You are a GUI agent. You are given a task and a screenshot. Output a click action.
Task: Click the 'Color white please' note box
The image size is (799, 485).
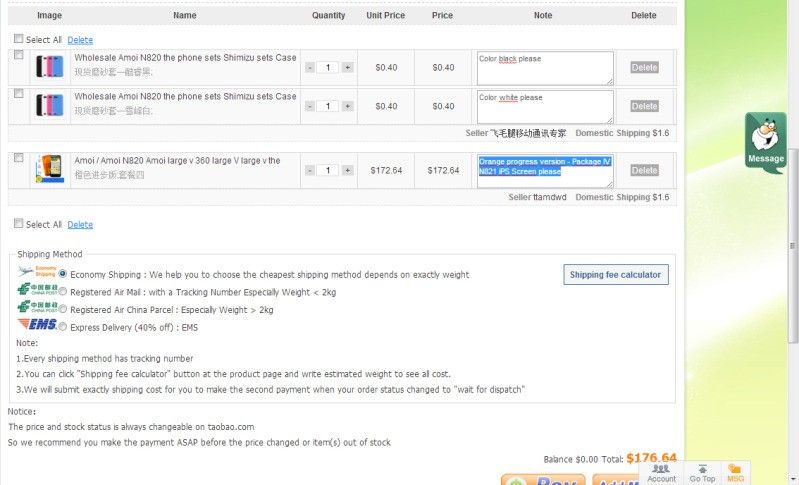(x=545, y=106)
